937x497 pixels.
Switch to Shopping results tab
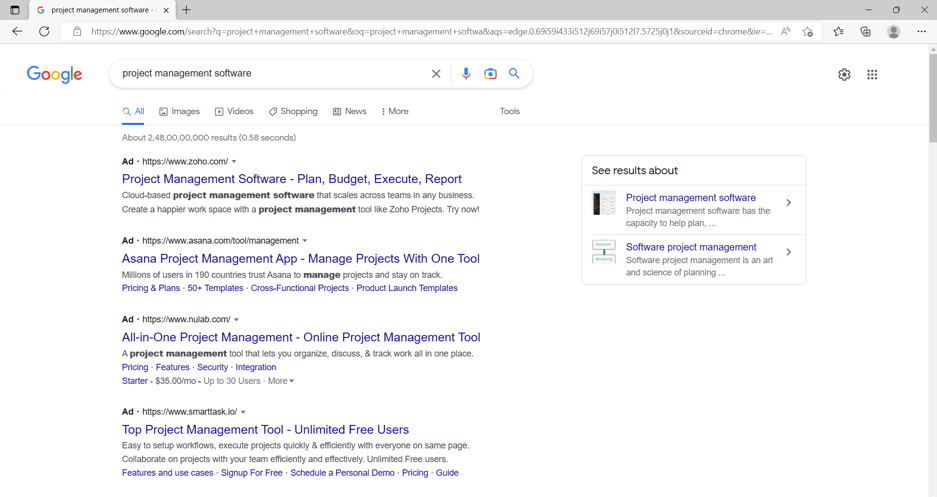[x=293, y=111]
